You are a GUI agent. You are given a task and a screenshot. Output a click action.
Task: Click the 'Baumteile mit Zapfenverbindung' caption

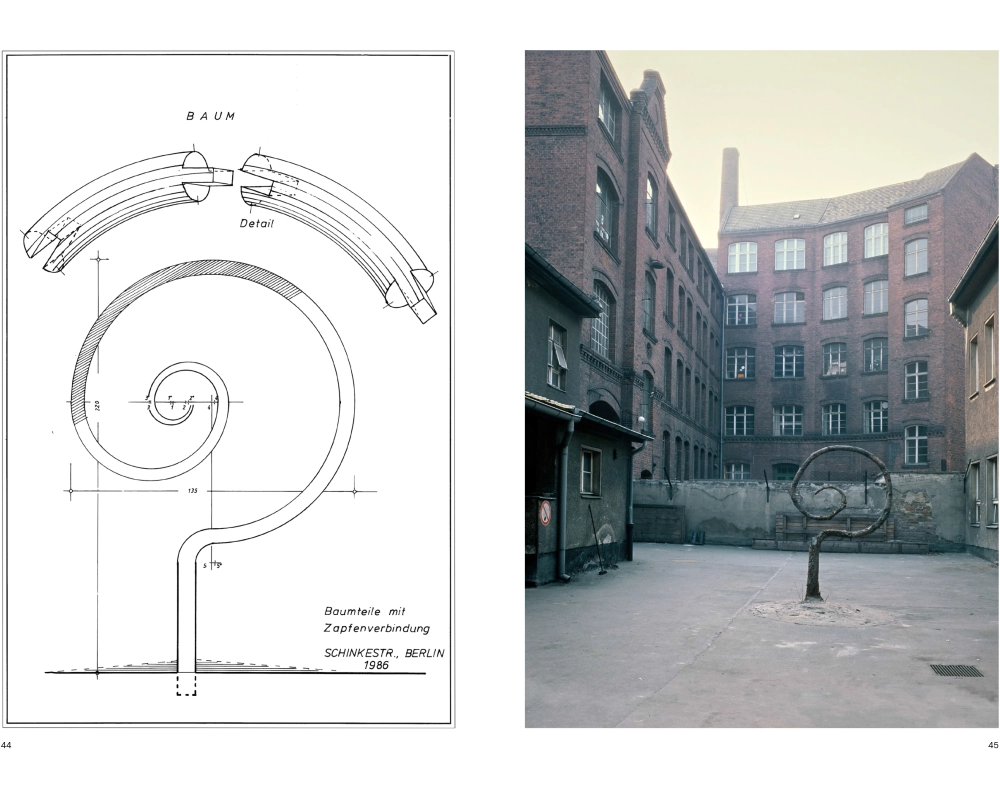pyautogui.click(x=377, y=620)
